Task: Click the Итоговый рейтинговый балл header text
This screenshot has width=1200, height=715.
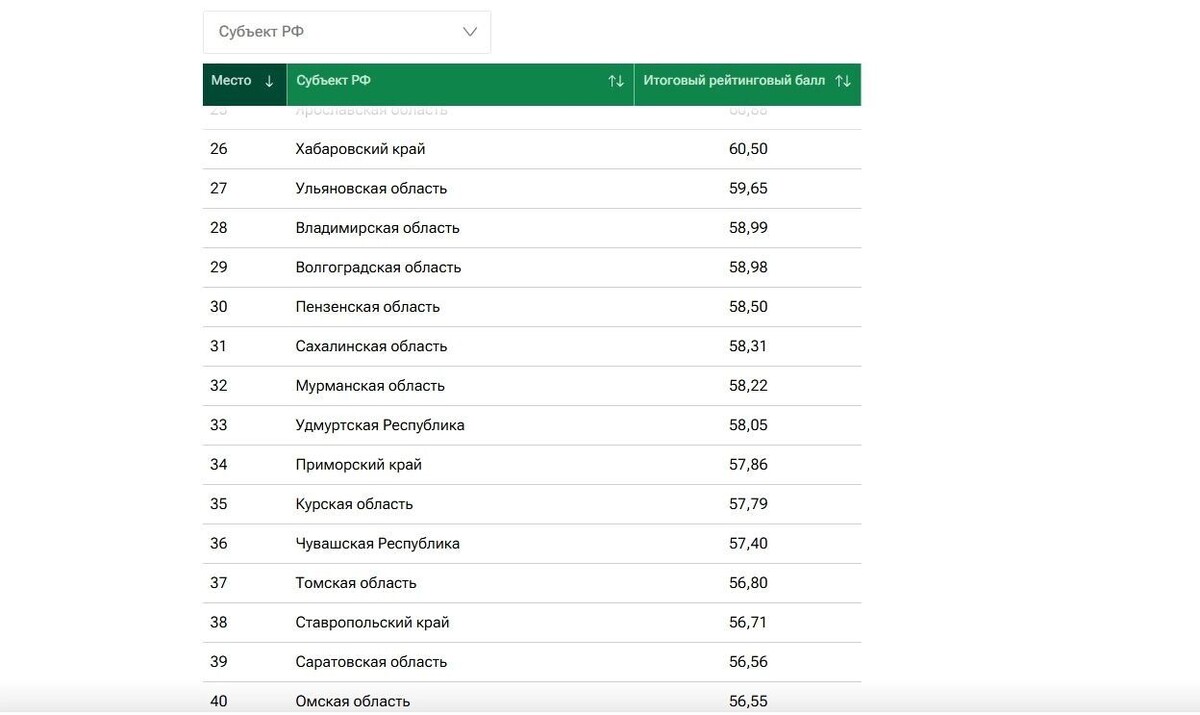Action: pyautogui.click(x=734, y=81)
